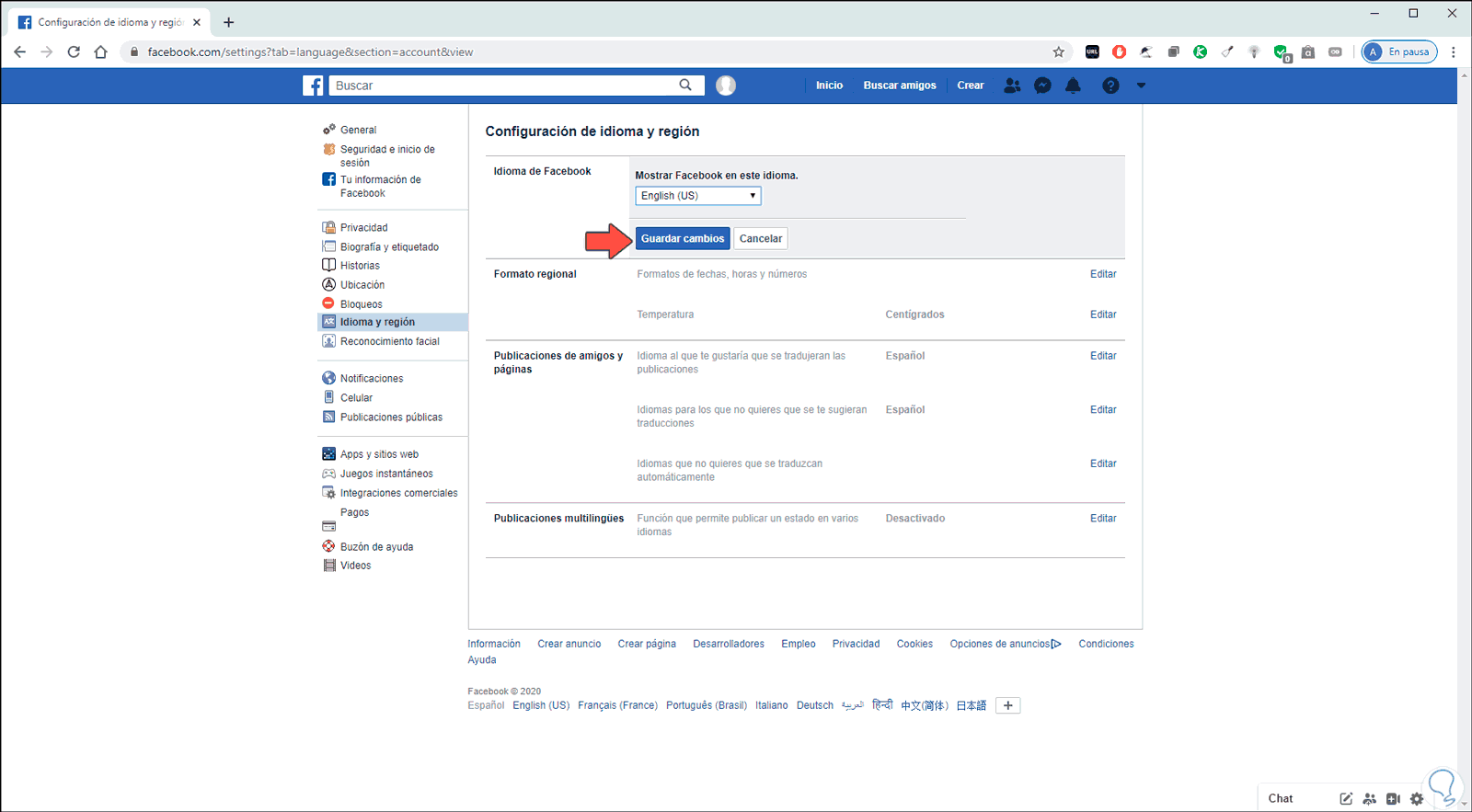Open the profile avatar in the Facebook bar

click(x=726, y=86)
